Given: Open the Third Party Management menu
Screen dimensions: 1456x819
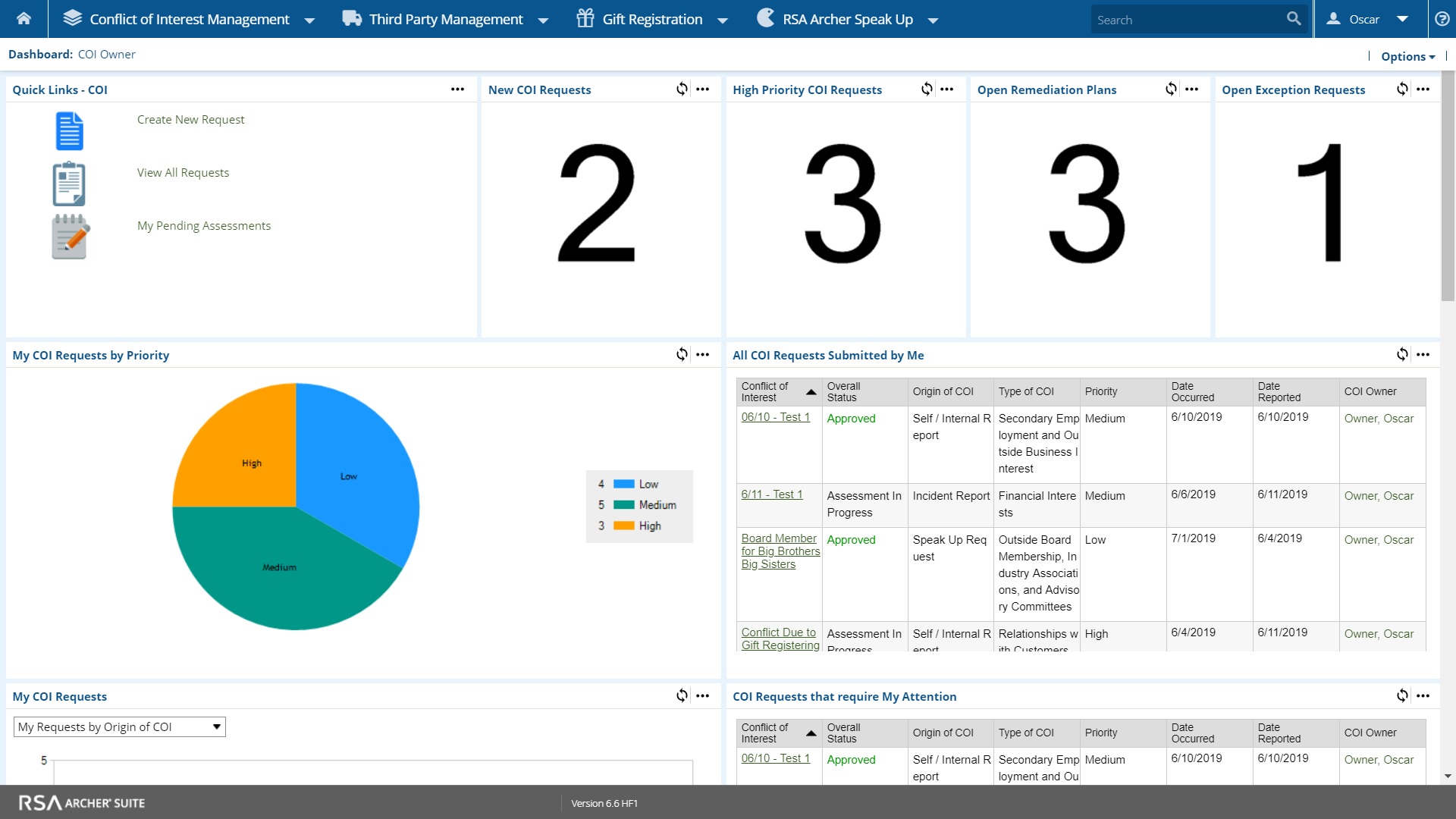Looking at the screenshot, I should [x=446, y=19].
